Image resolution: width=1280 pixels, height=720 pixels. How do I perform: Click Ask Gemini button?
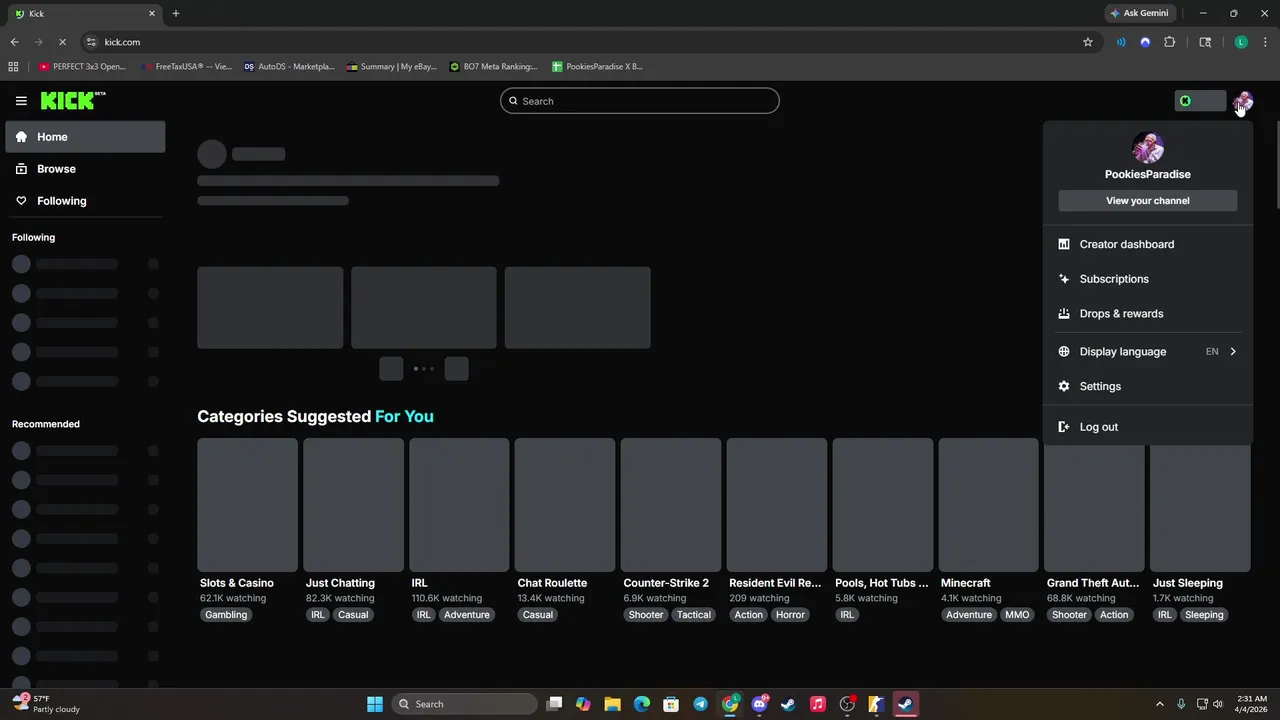1139,13
